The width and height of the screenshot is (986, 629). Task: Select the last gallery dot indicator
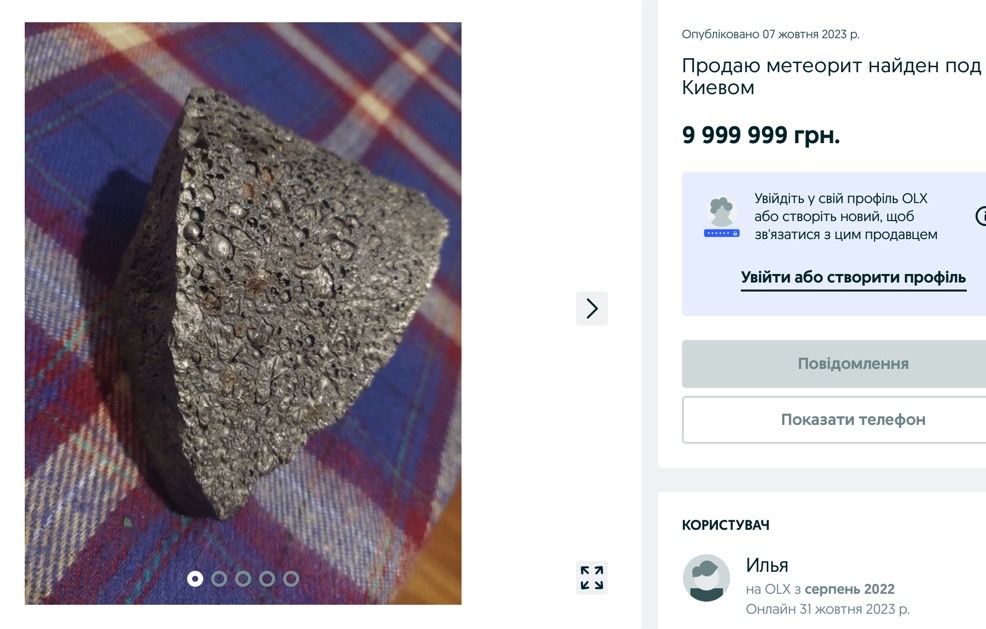coord(290,578)
